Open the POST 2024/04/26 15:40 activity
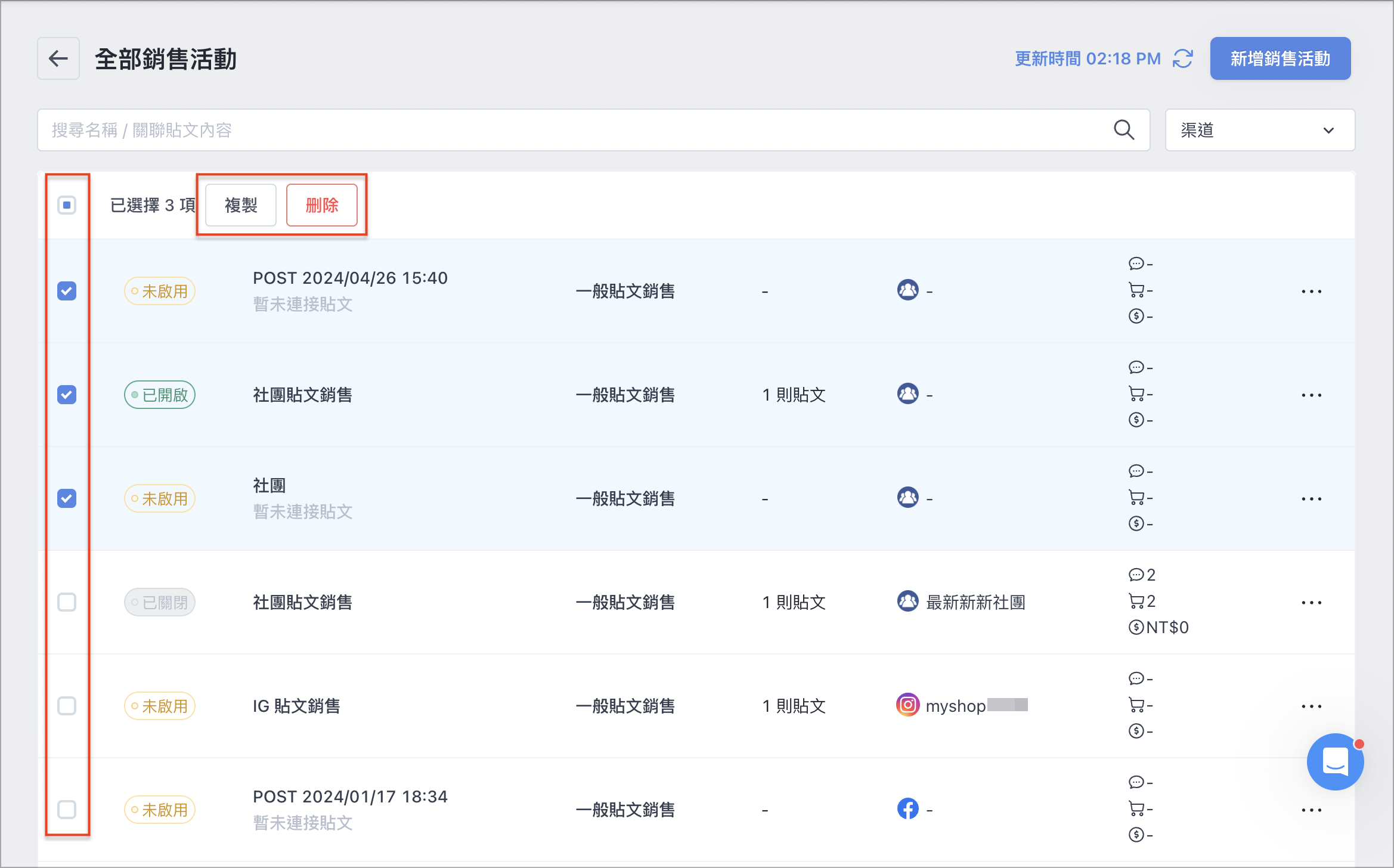 [350, 278]
